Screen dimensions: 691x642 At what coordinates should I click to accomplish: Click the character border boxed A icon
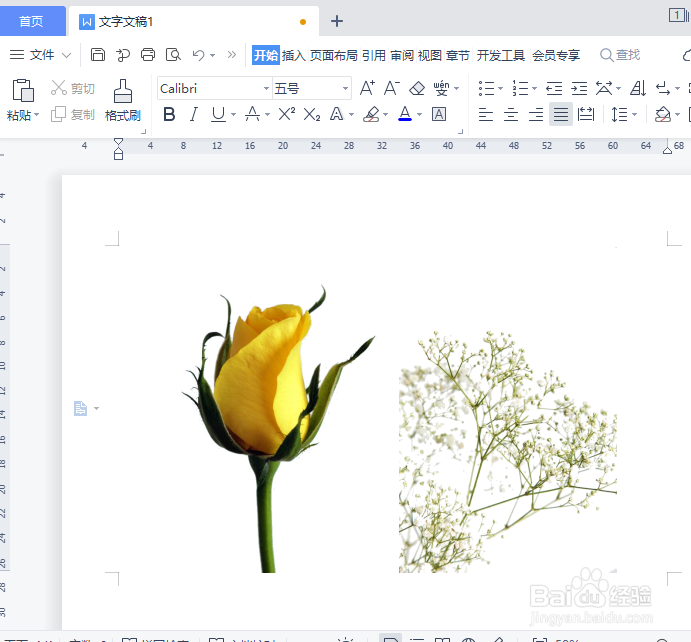[x=438, y=115]
